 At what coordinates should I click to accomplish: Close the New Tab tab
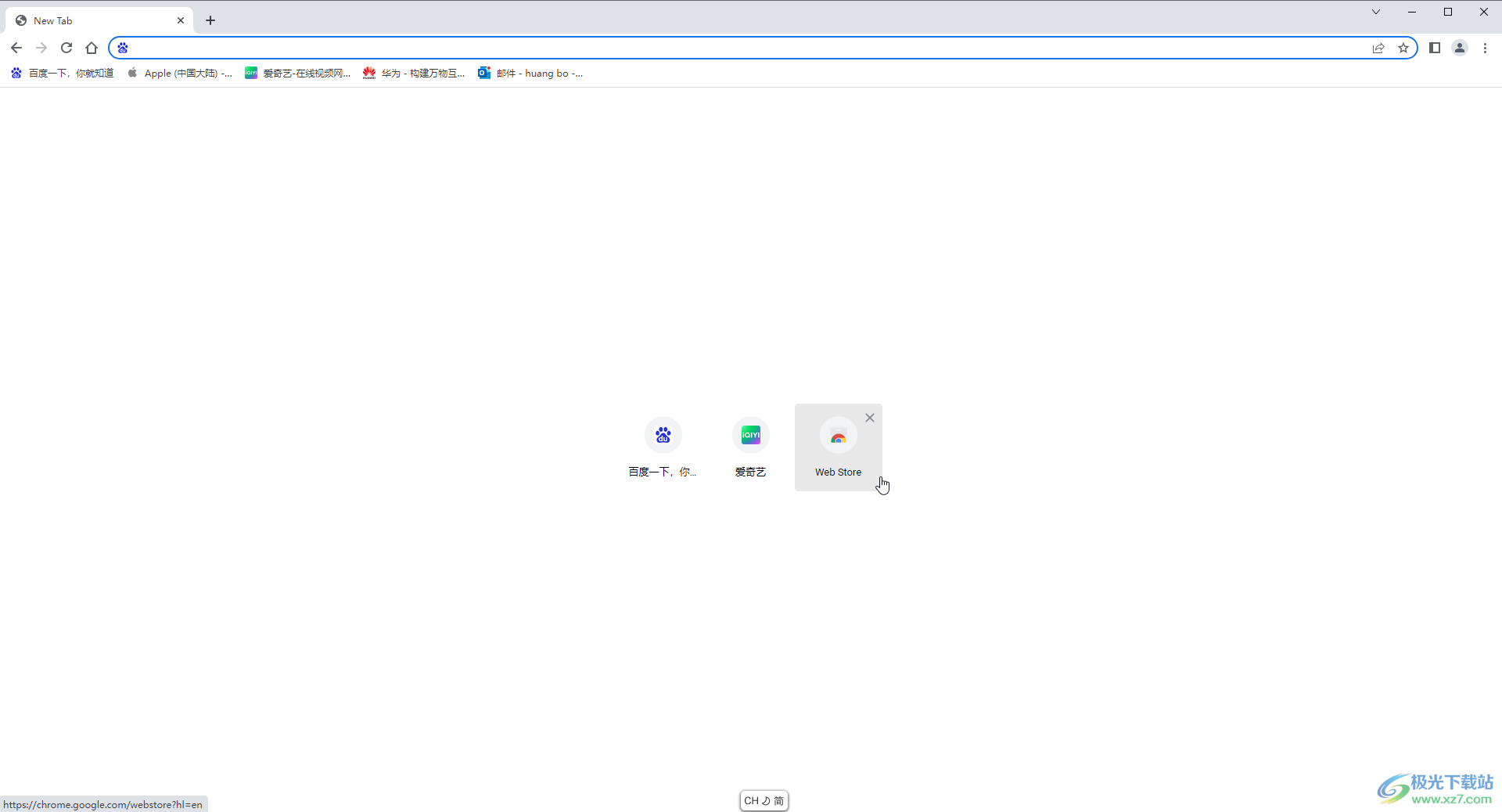pos(181,20)
